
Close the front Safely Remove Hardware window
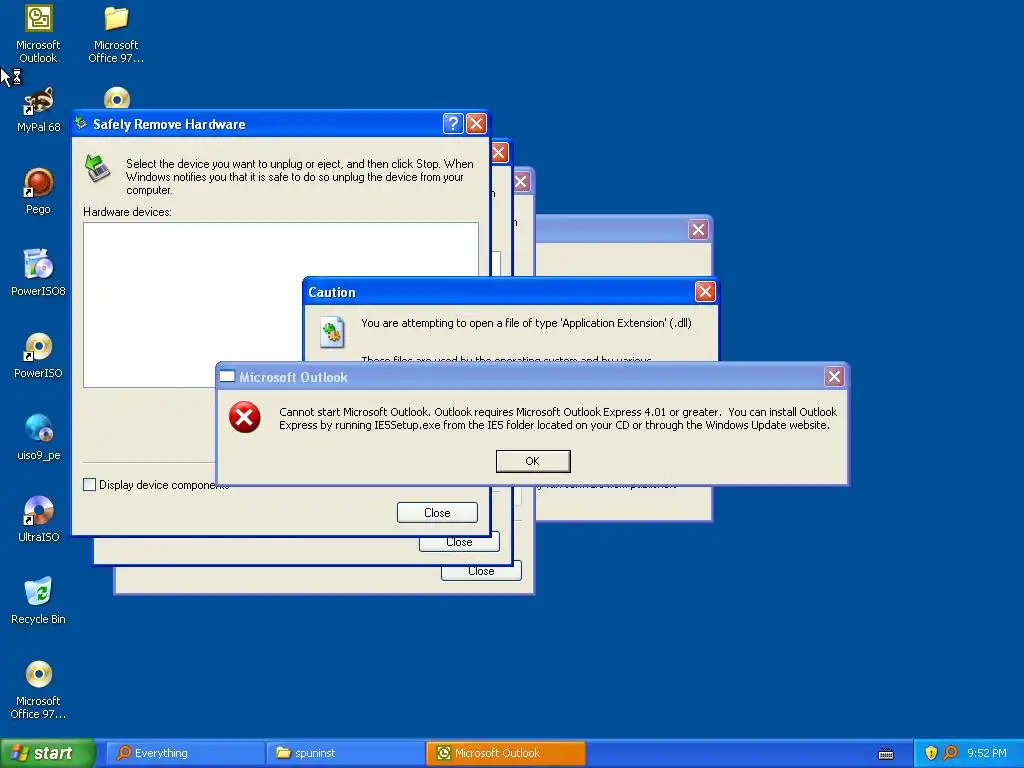click(476, 123)
